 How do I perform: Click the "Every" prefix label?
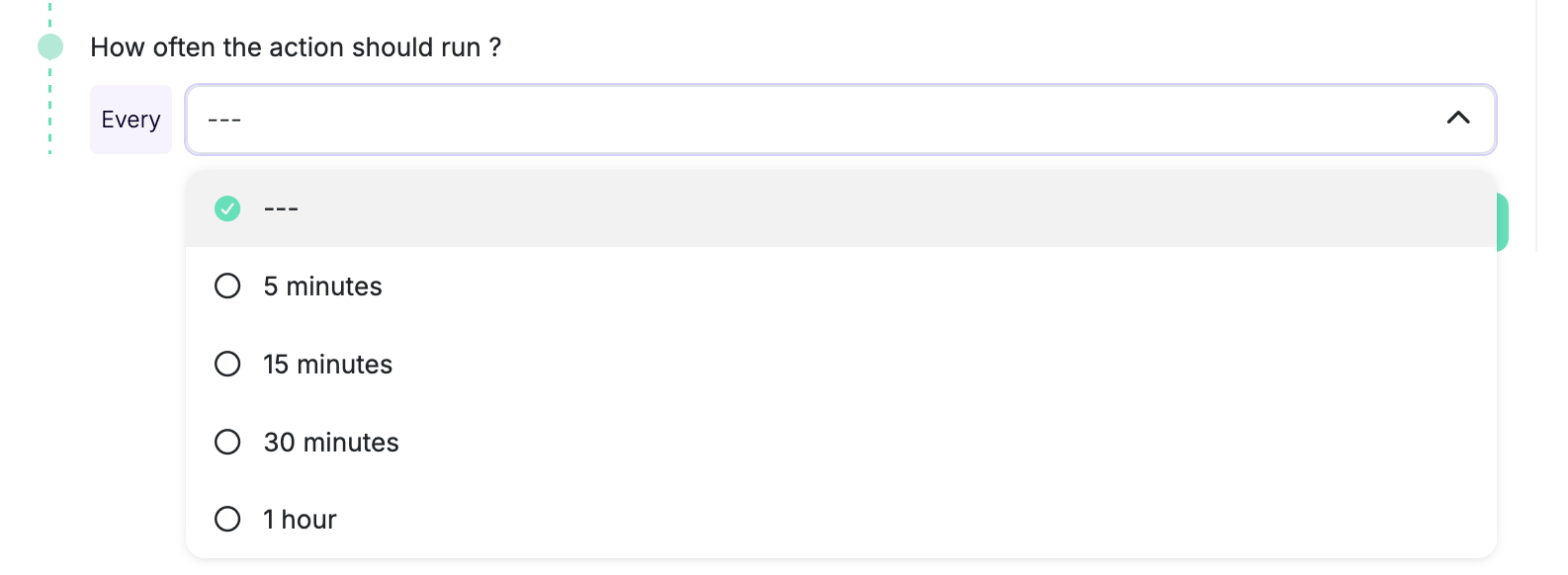point(131,120)
